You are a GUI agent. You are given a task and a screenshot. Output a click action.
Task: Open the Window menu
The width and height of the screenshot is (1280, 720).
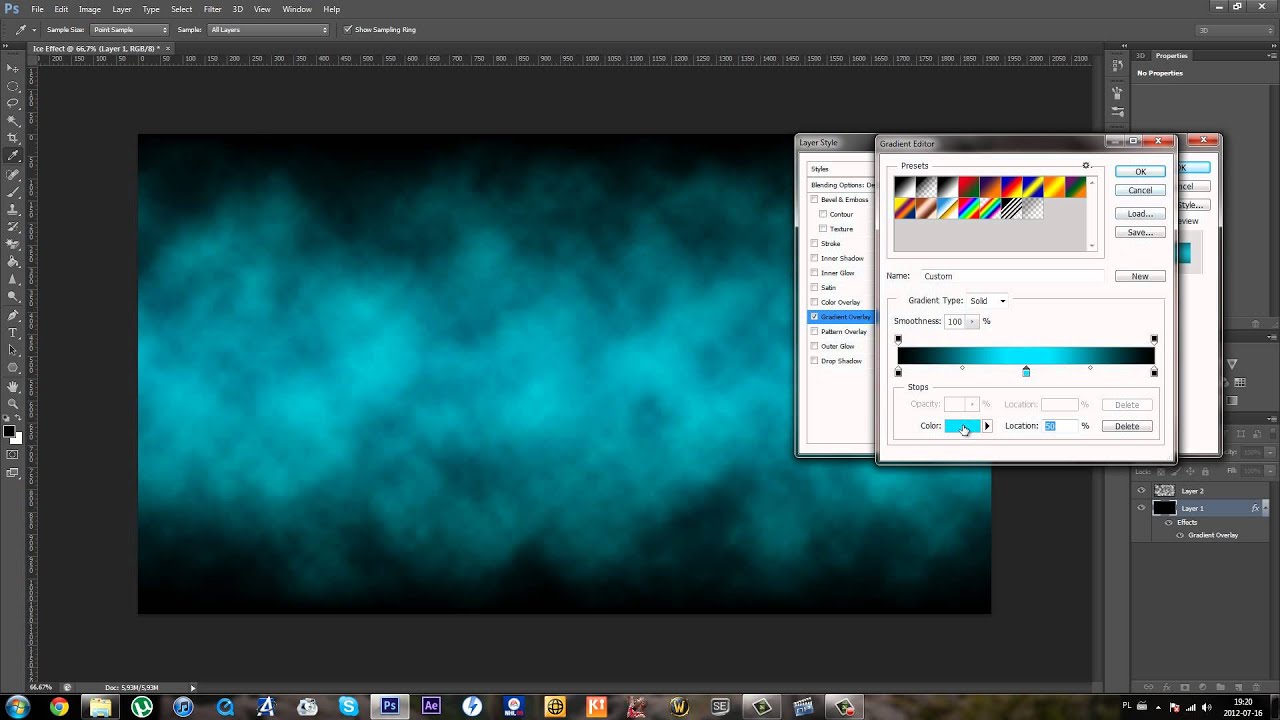click(297, 9)
